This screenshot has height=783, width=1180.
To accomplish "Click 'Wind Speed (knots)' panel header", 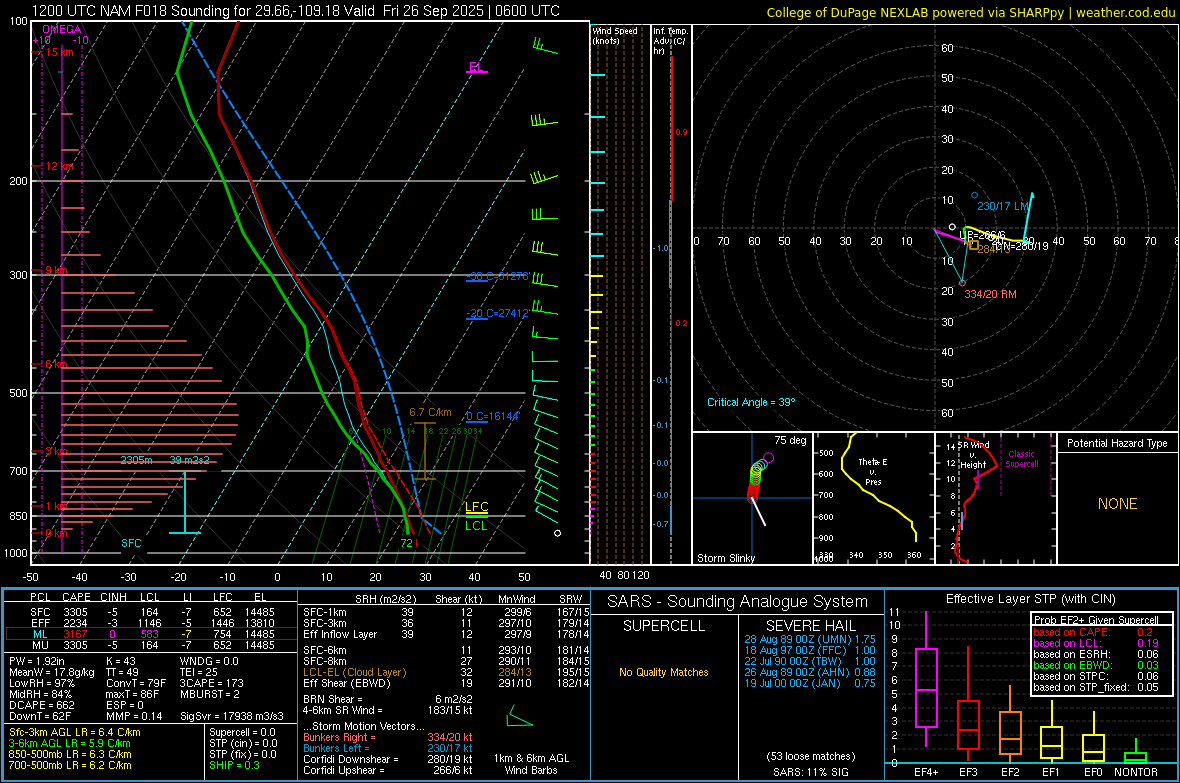I will pyautogui.click(x=614, y=35).
